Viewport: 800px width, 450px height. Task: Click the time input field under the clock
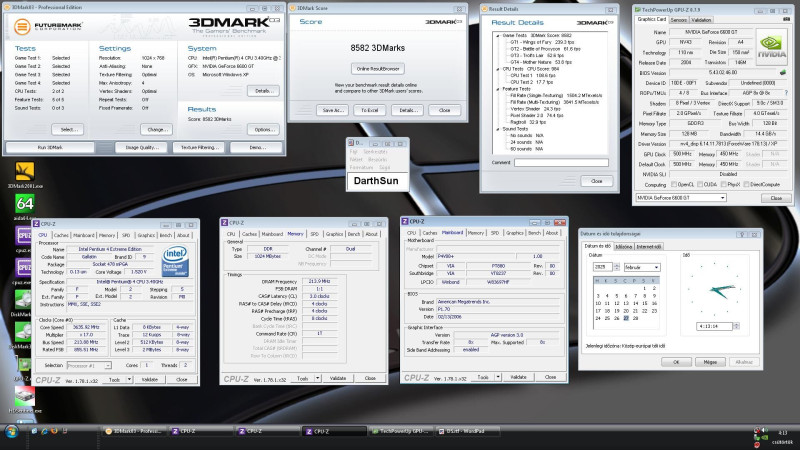714,326
